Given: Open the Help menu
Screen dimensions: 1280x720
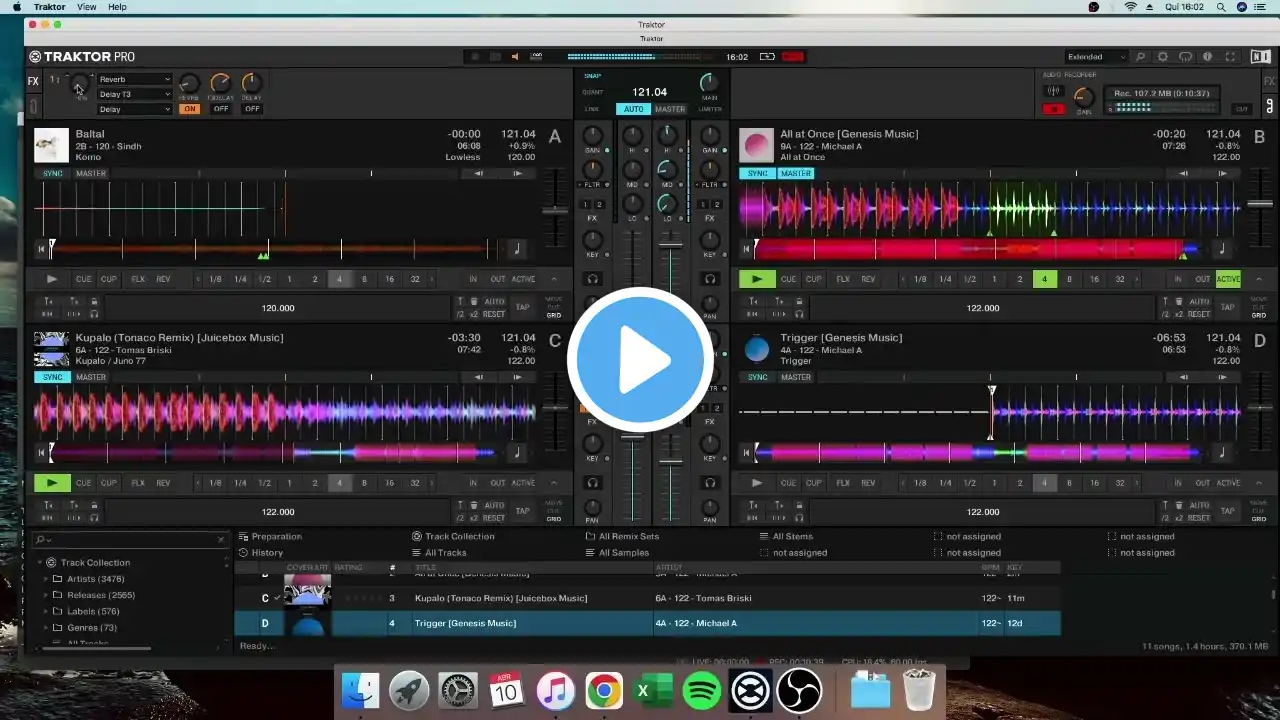Looking at the screenshot, I should pos(117,7).
